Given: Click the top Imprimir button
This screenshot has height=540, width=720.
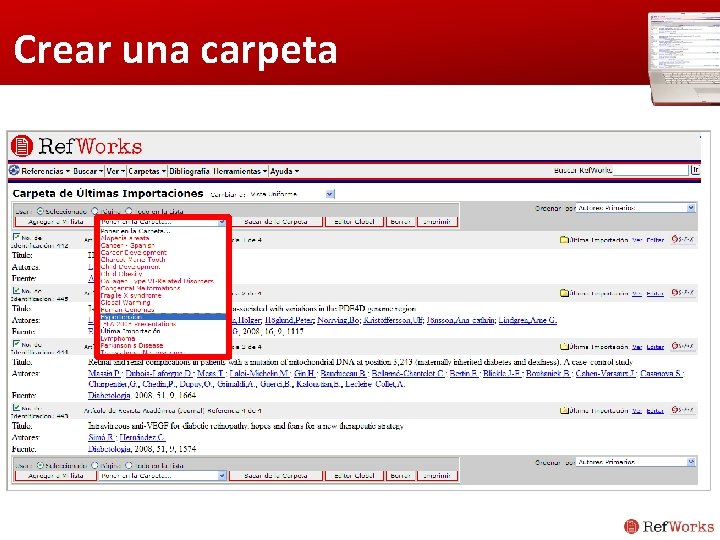Looking at the screenshot, I should pos(437,222).
